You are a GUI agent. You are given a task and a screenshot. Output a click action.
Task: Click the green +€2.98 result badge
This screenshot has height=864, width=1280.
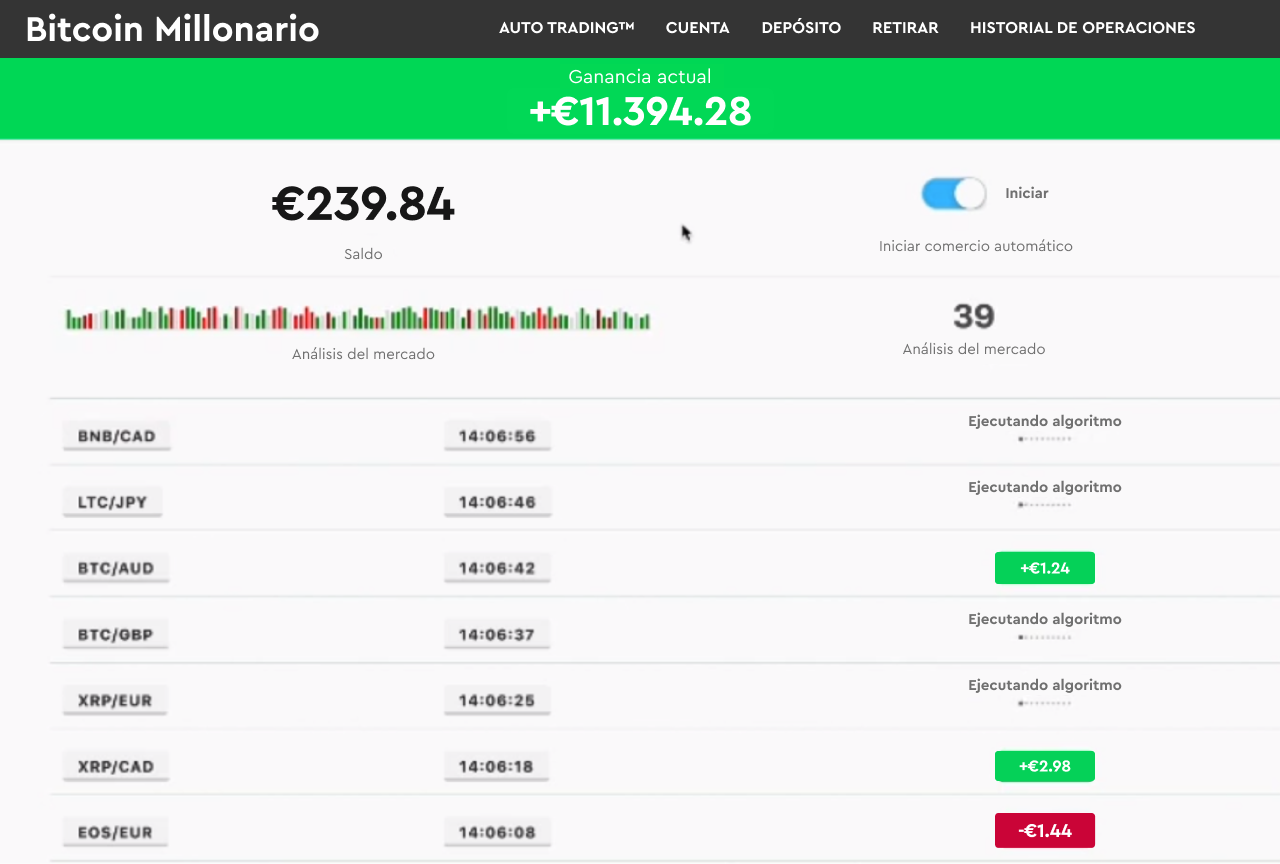tap(1045, 766)
